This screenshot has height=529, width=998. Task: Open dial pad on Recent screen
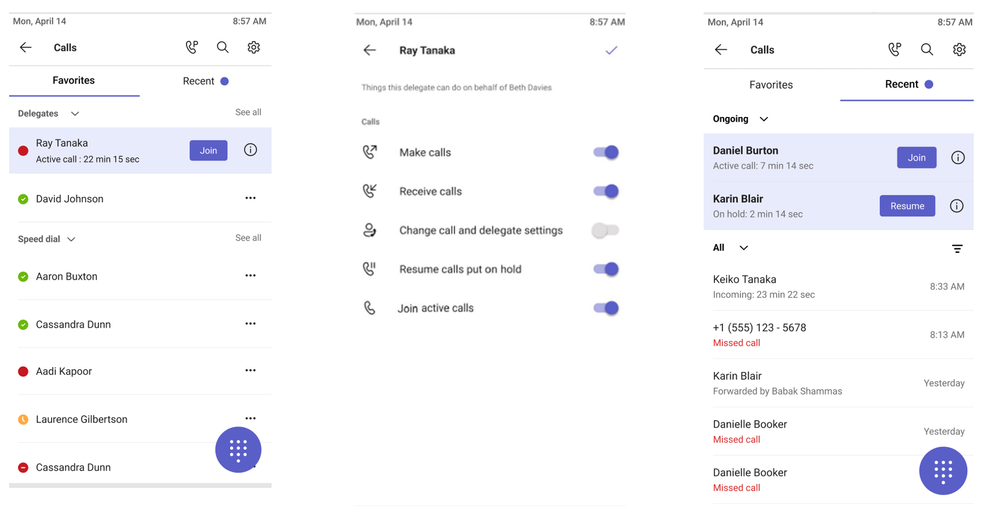(x=943, y=471)
